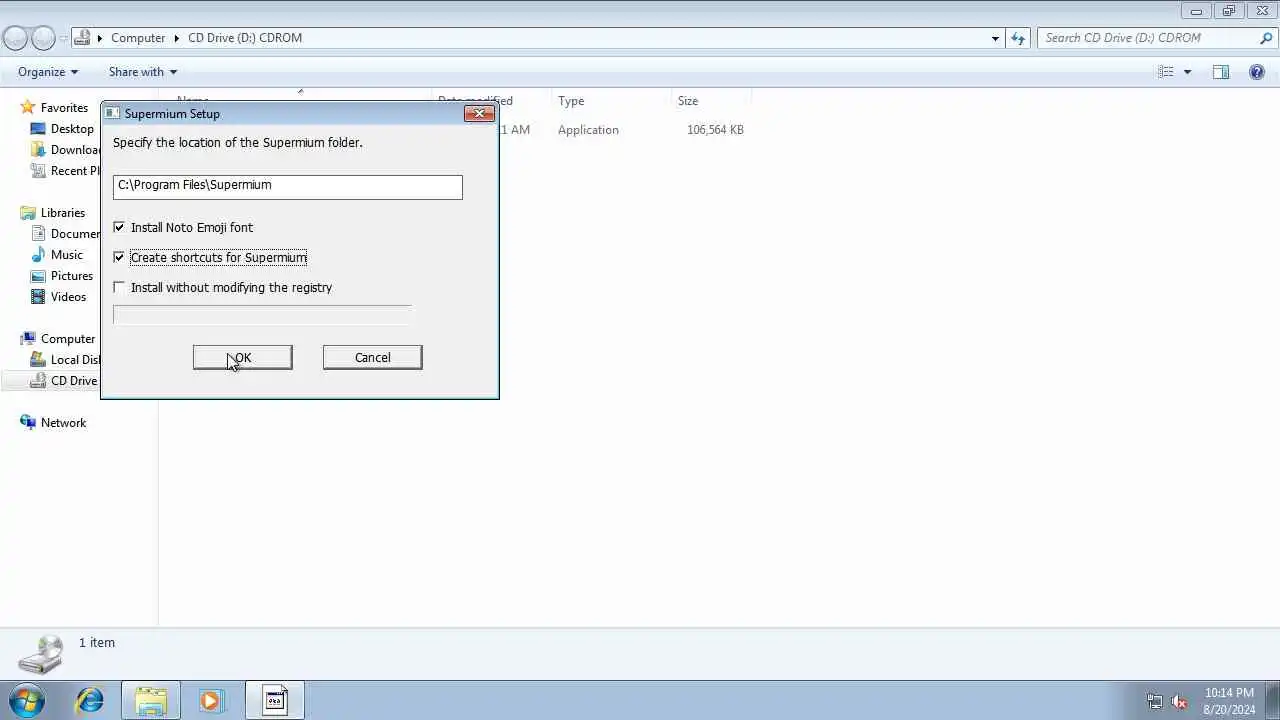
Task: Select Computer in the navigation tree
Action: coord(67,339)
